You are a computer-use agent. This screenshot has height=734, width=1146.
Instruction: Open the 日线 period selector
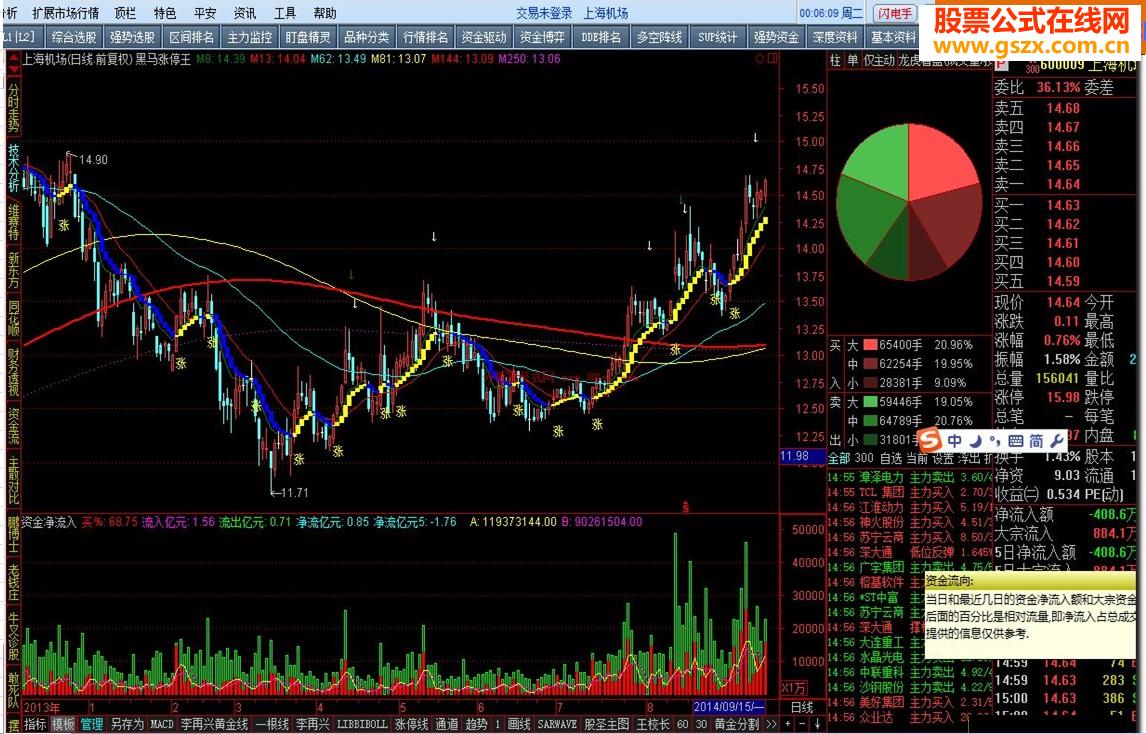(802, 707)
